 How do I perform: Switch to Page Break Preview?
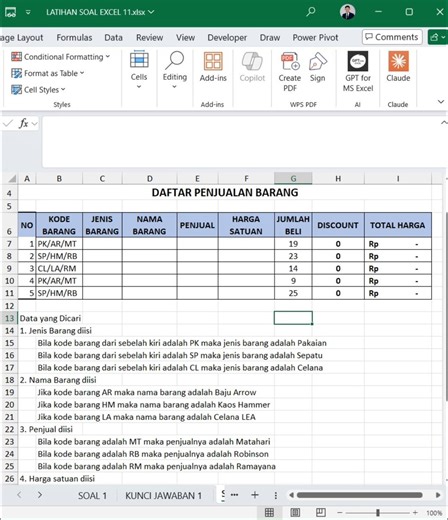coord(320,512)
